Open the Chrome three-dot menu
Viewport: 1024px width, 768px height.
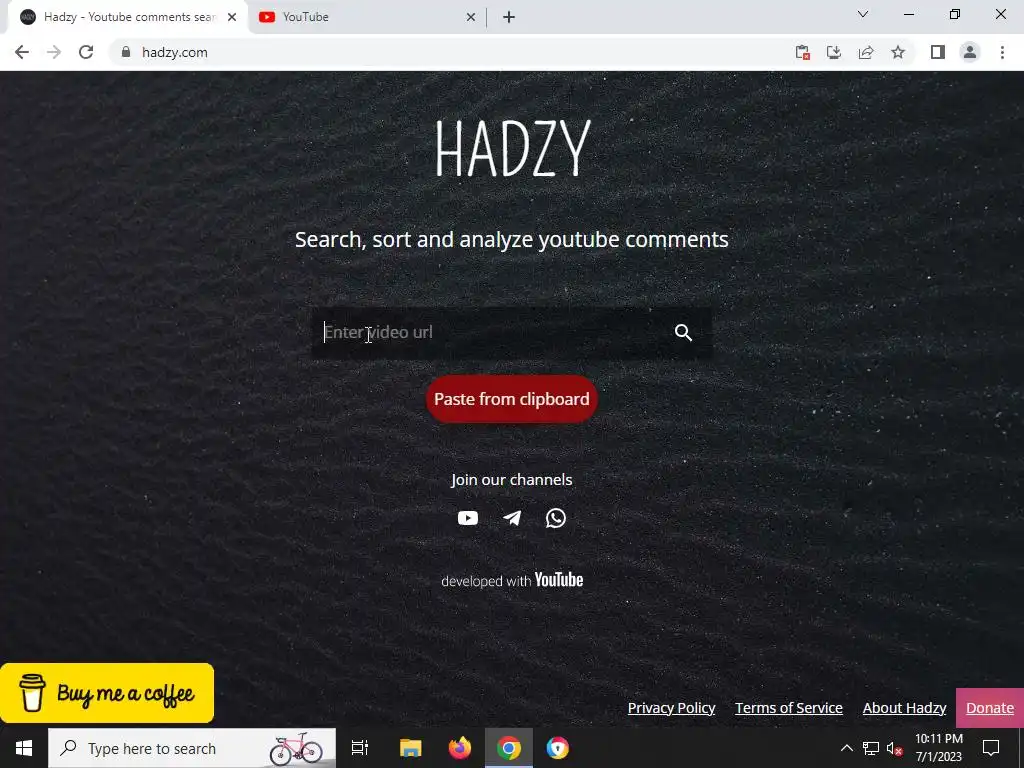1002,52
